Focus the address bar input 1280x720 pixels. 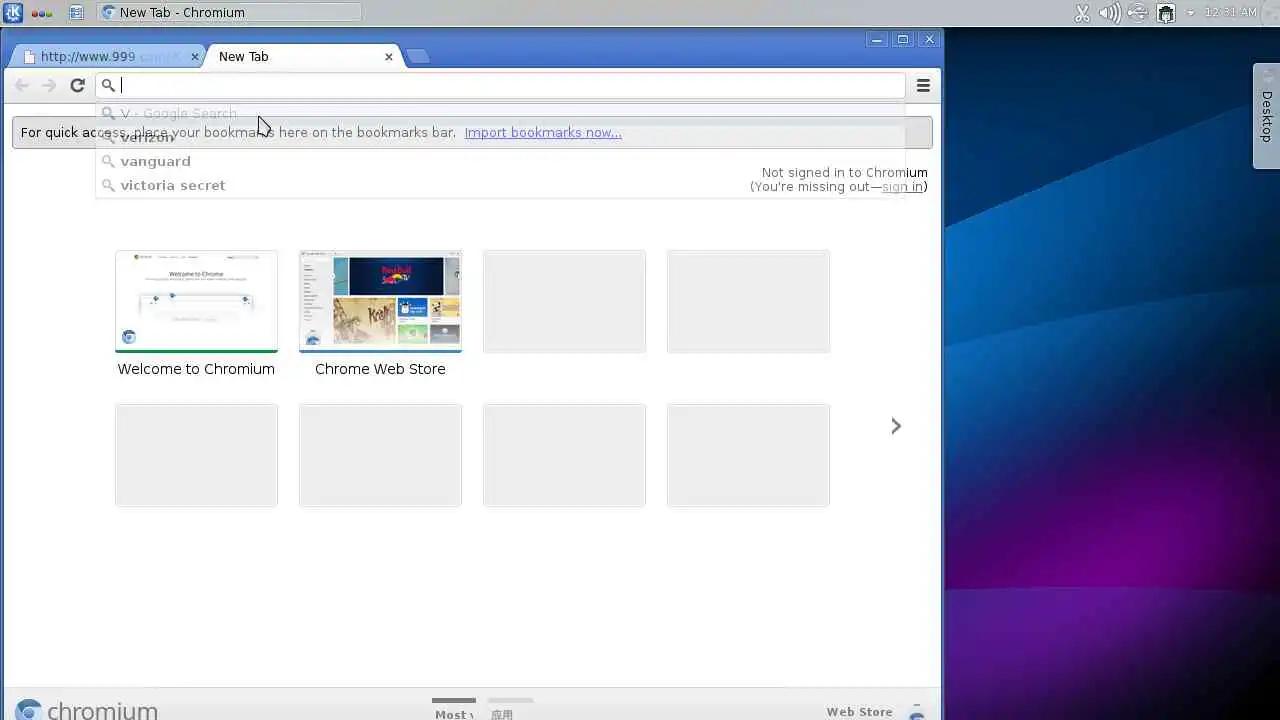500,85
